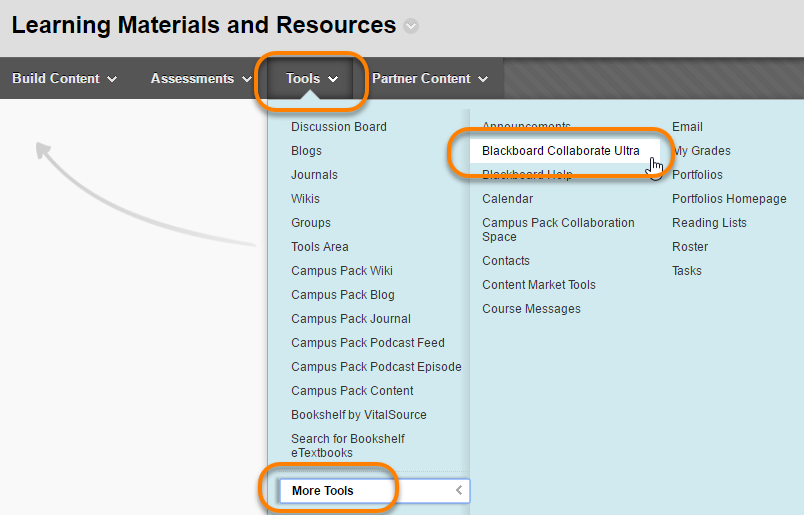Viewport: 804px width, 515px height.
Task: Open My Grades entry
Action: (x=701, y=151)
